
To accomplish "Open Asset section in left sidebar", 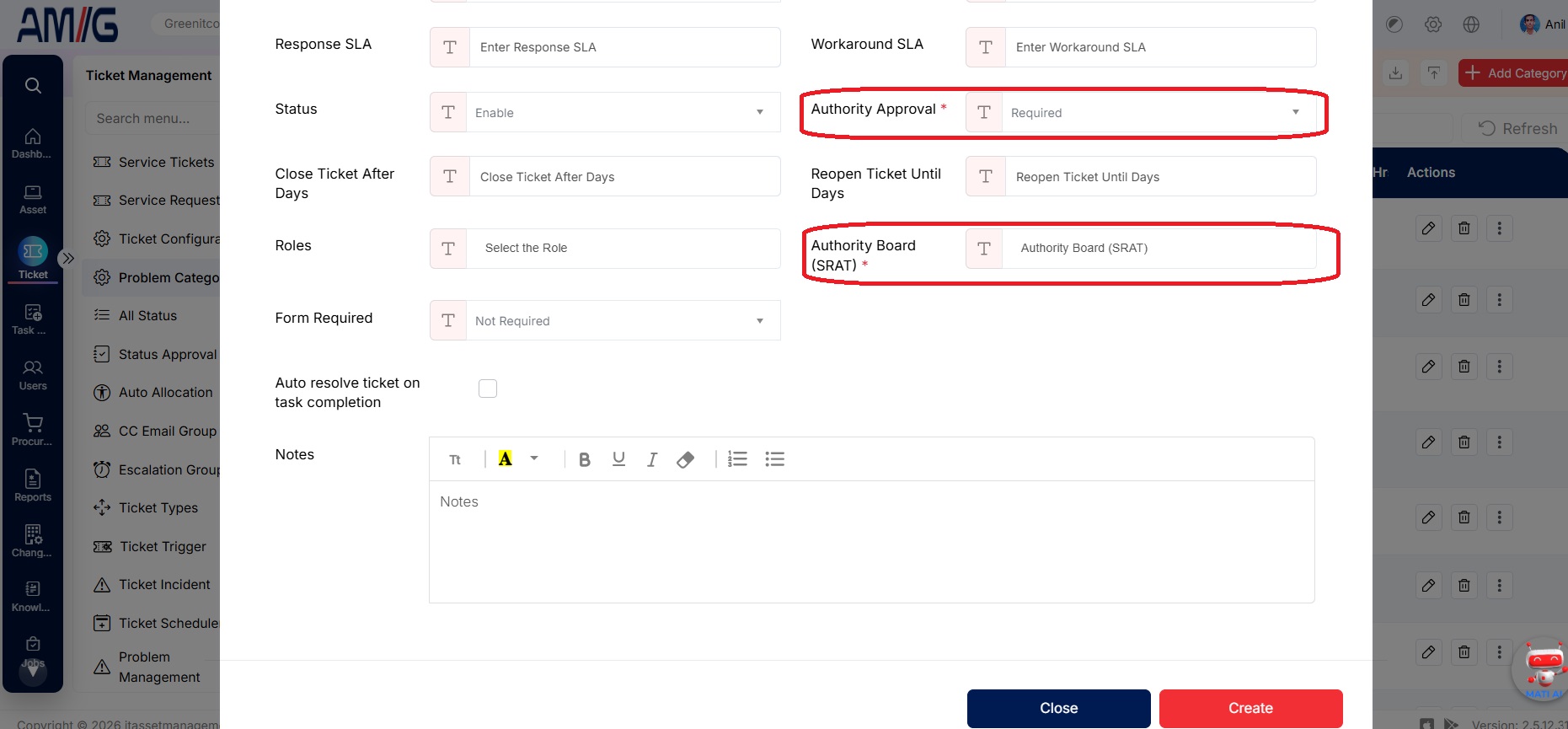I will 33,200.
